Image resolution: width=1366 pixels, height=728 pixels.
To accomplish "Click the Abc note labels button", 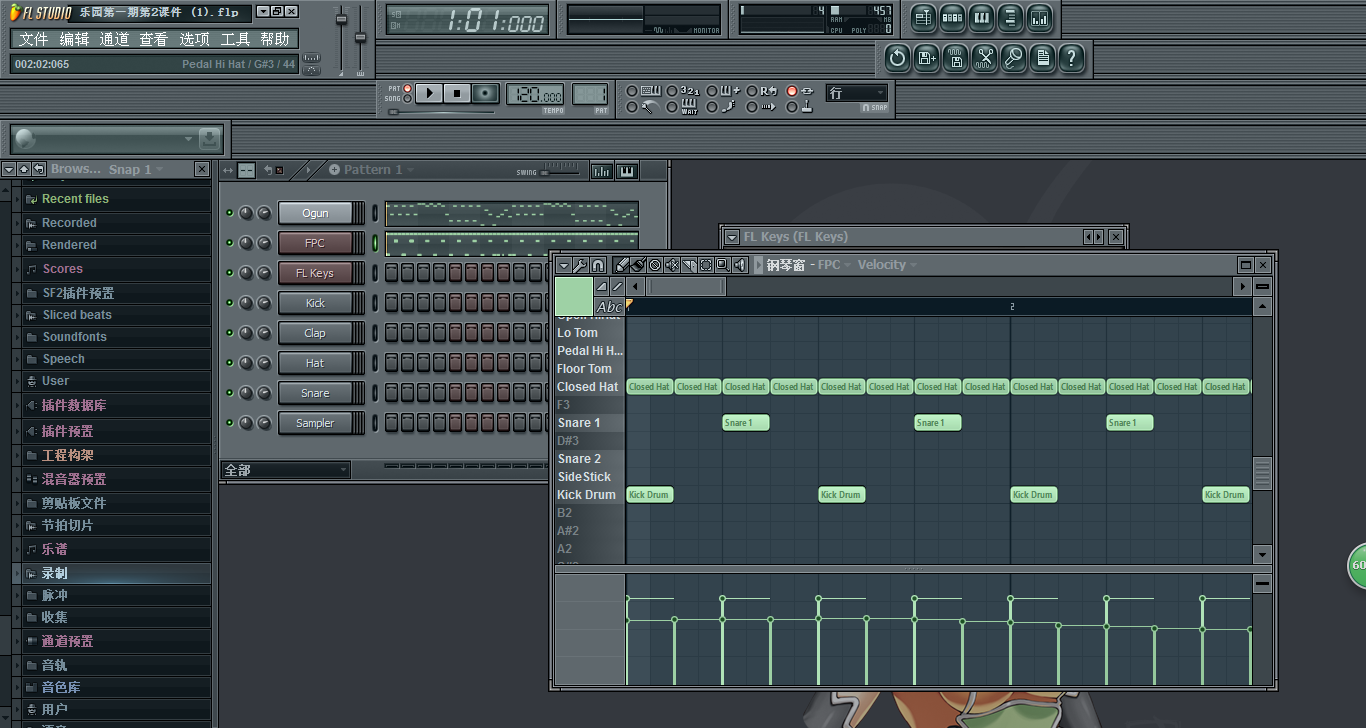I will point(608,307).
